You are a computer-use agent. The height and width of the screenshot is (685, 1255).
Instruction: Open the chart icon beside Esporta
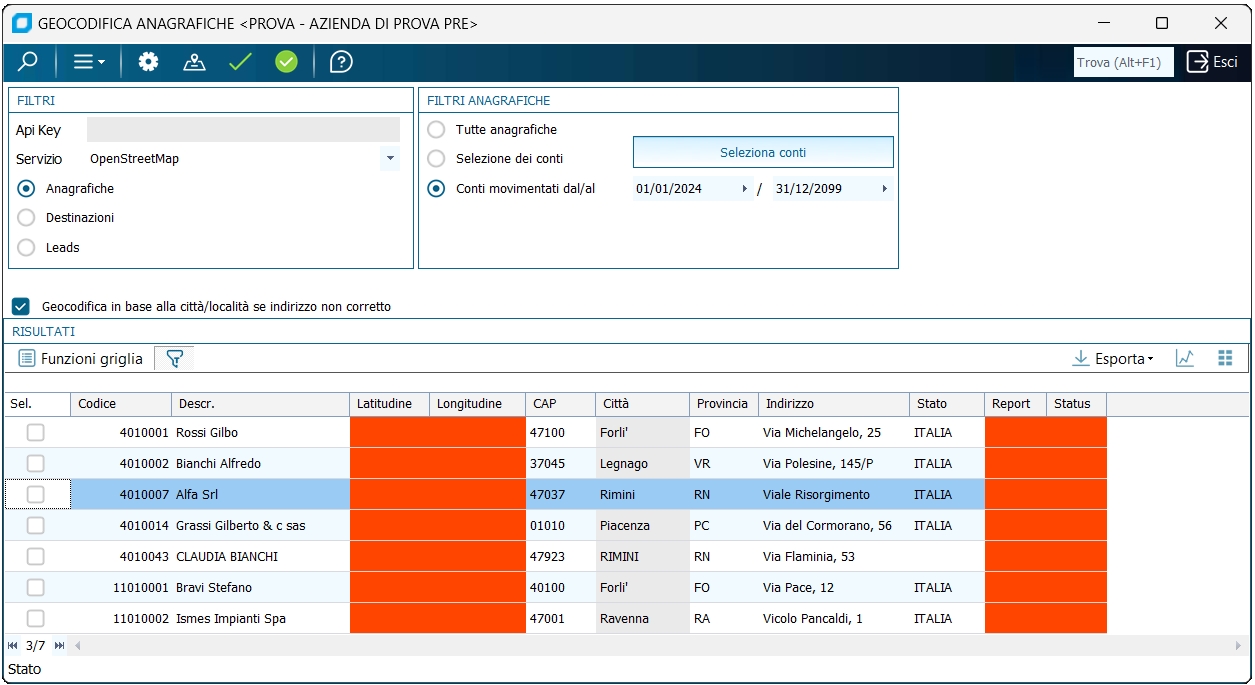[1185, 359]
